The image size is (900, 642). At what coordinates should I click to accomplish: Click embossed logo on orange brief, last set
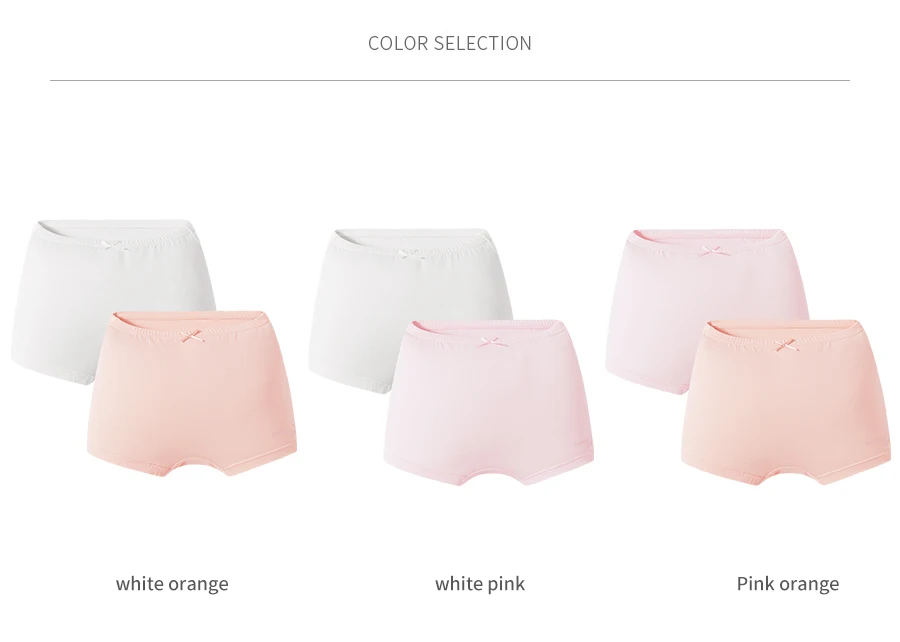877,443
